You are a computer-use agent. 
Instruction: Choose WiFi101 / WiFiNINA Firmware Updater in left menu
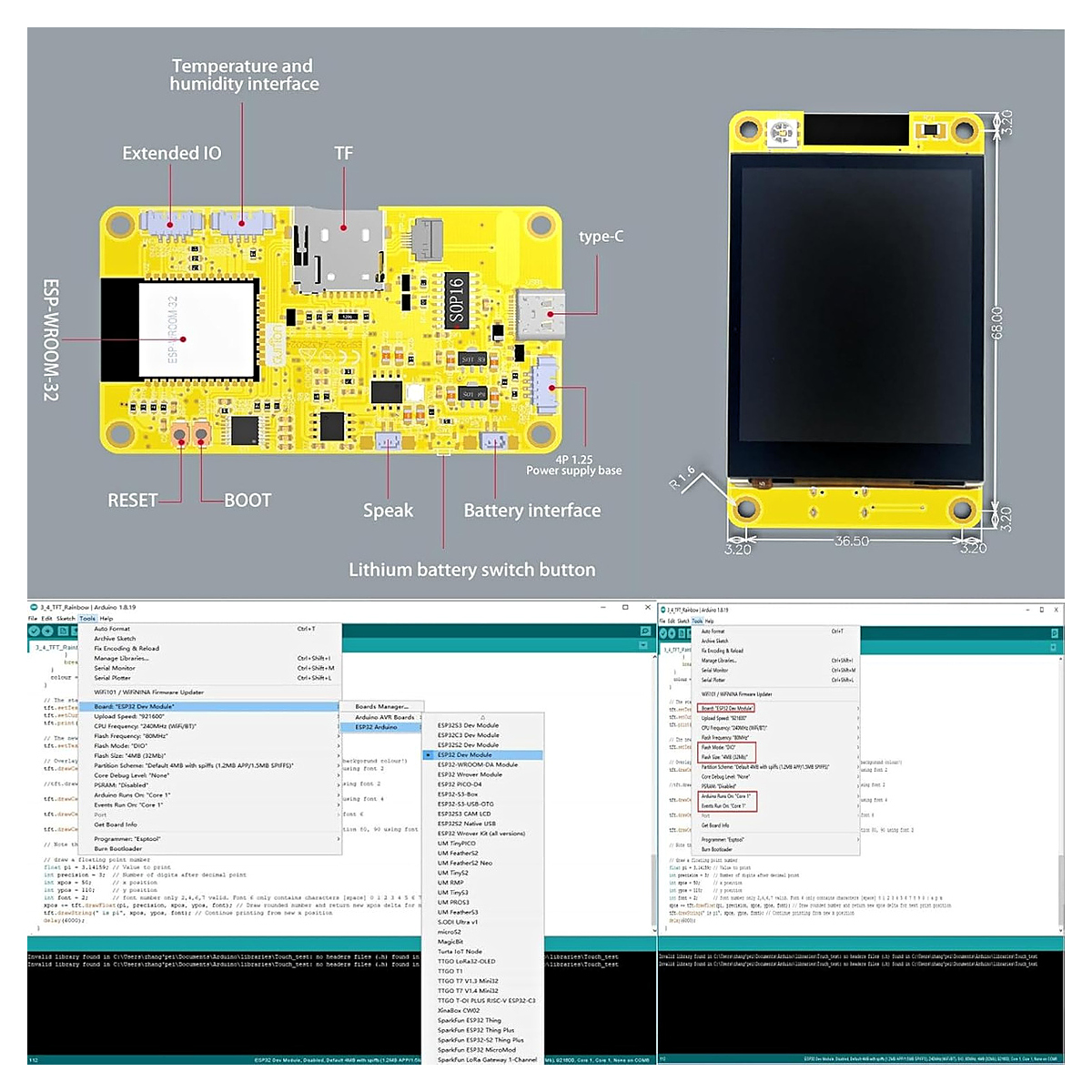pyautogui.click(x=210, y=693)
